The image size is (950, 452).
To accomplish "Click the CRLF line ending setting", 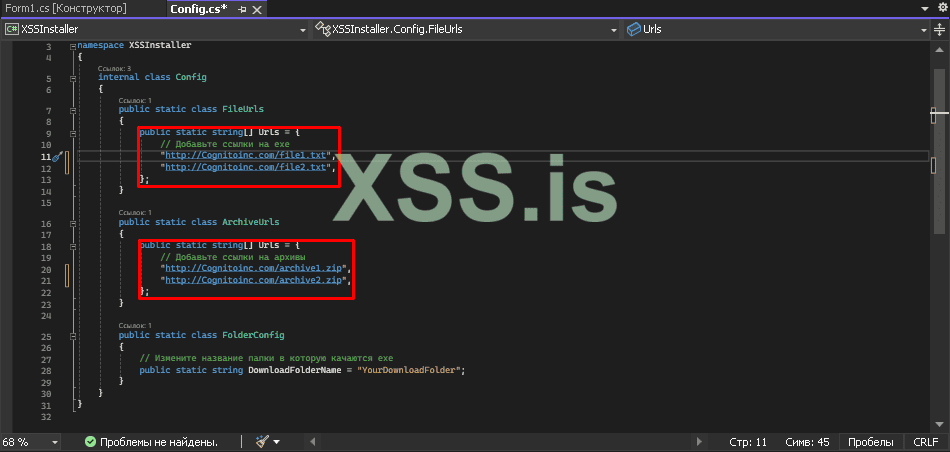I will click(x=925, y=442).
